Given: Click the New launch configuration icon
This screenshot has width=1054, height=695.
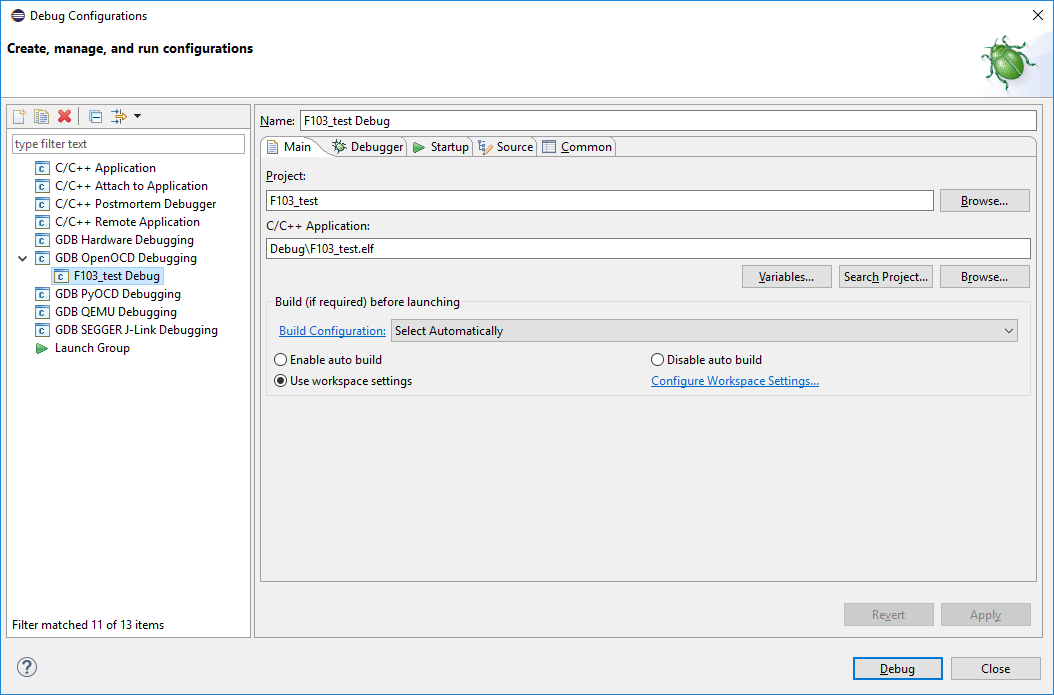Looking at the screenshot, I should click(19, 116).
